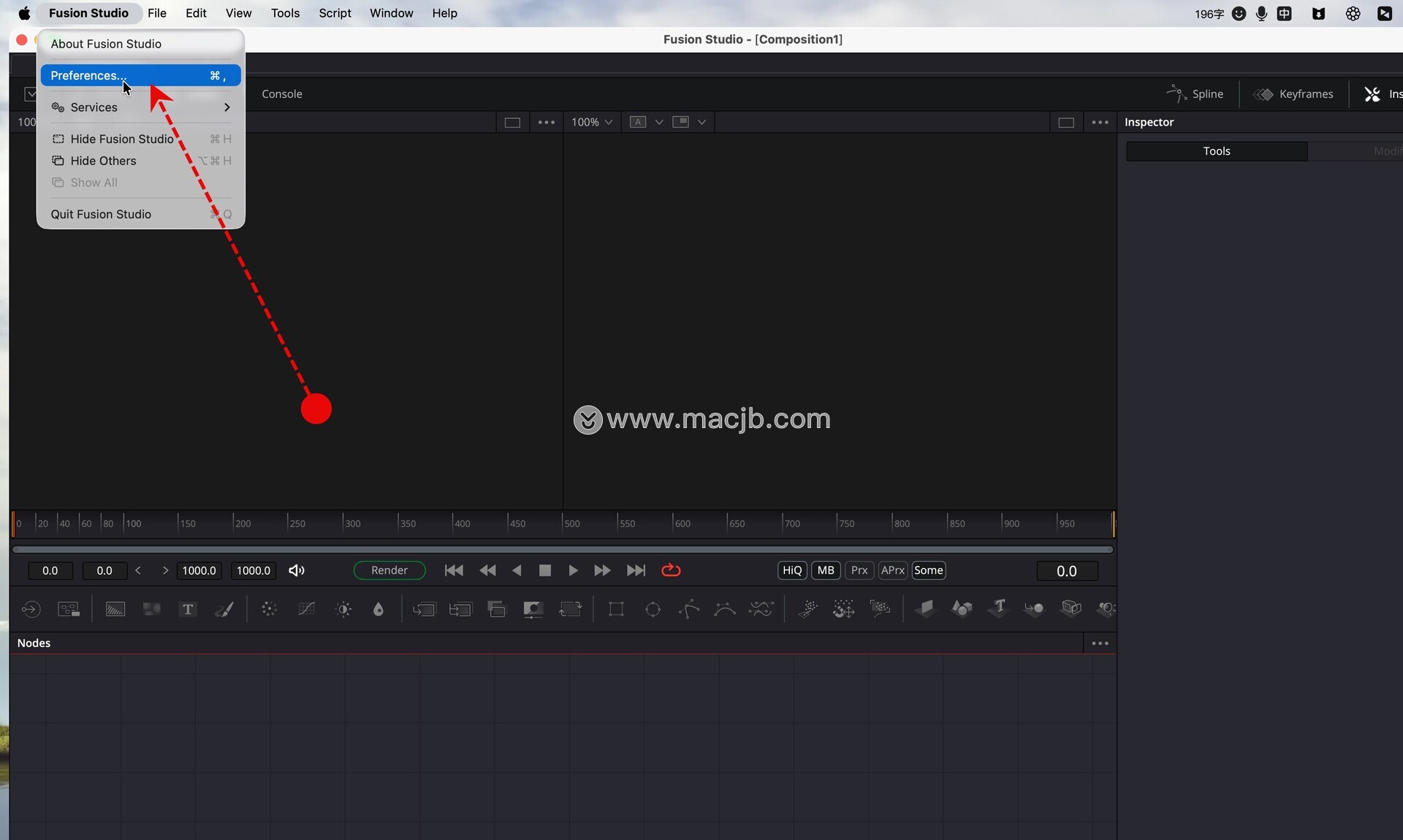Select the Rectangle mask tool
This screenshot has height=840, width=1403.
[616, 609]
